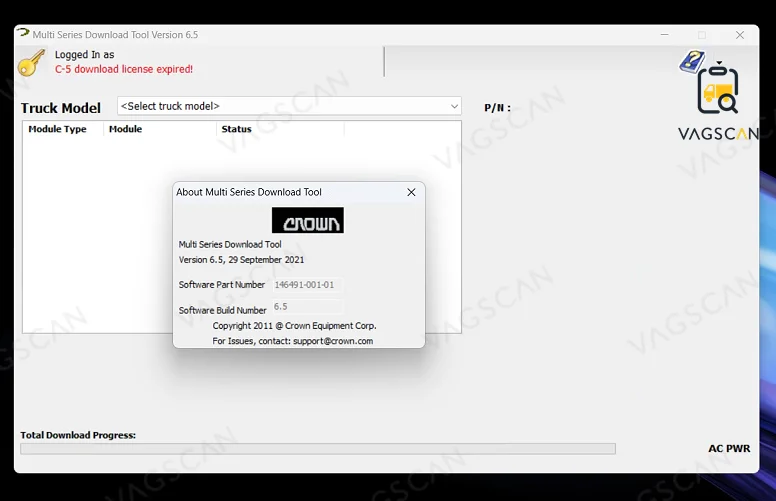776x501 pixels.
Task: Click the Copyright 2011 Crown Equipment Corp. text
Action: (294, 326)
